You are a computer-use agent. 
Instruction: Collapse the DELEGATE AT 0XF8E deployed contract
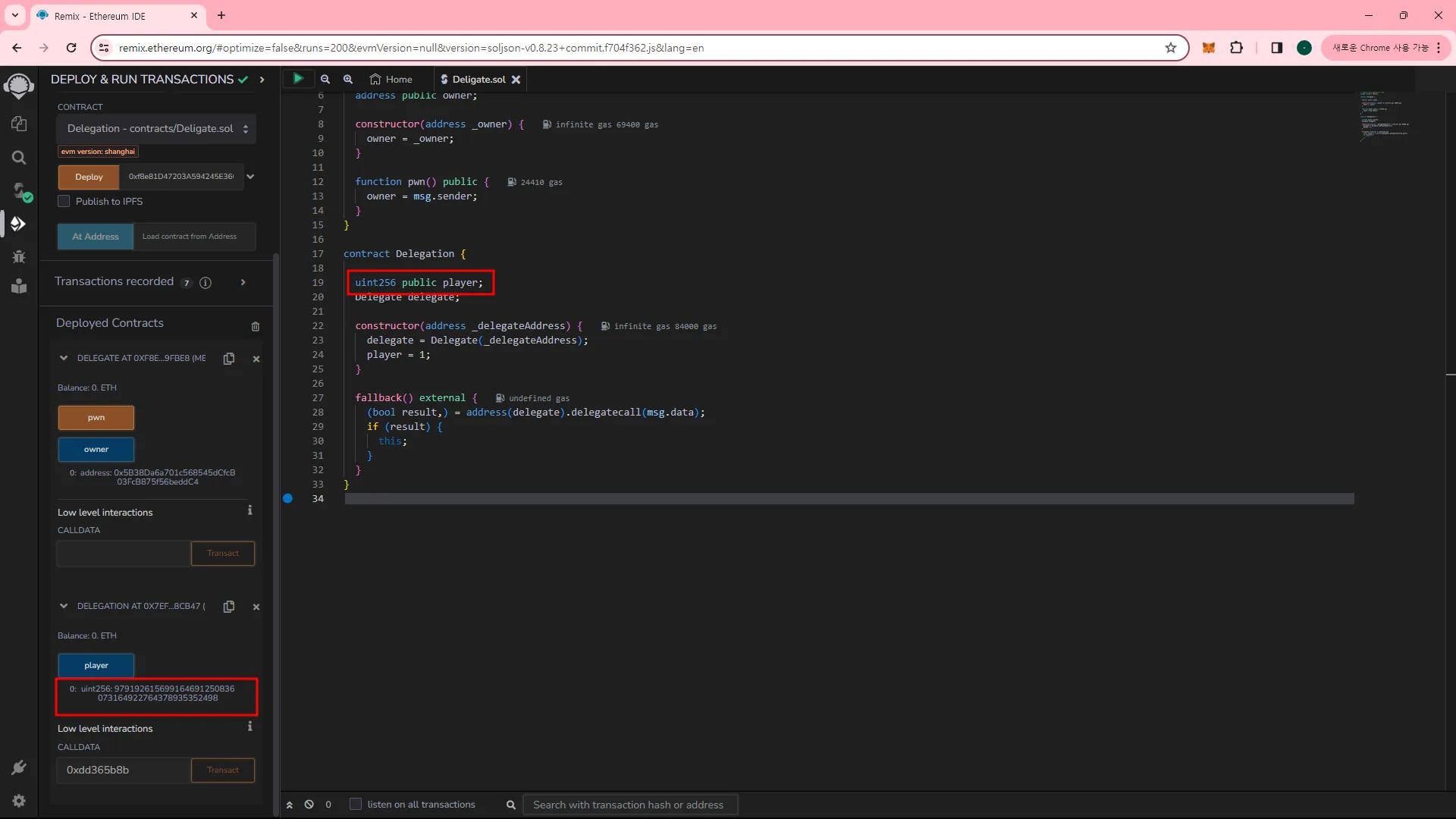64,358
